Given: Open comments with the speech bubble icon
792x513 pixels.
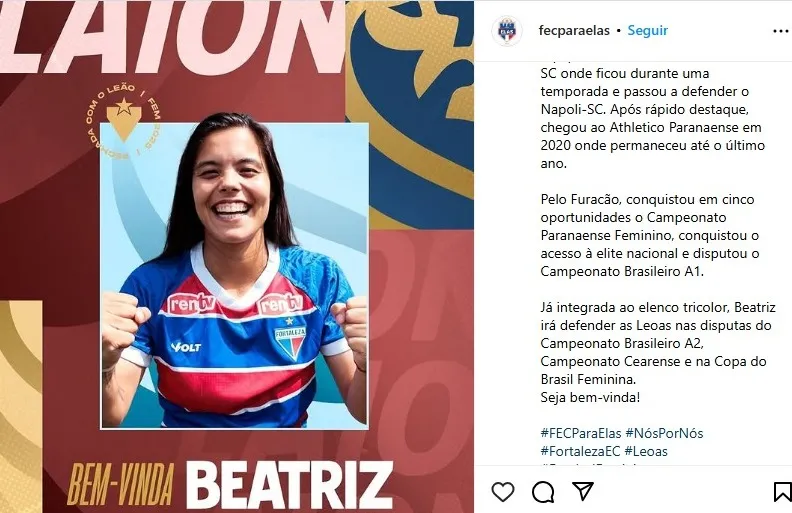Looking at the screenshot, I should 543,491.
